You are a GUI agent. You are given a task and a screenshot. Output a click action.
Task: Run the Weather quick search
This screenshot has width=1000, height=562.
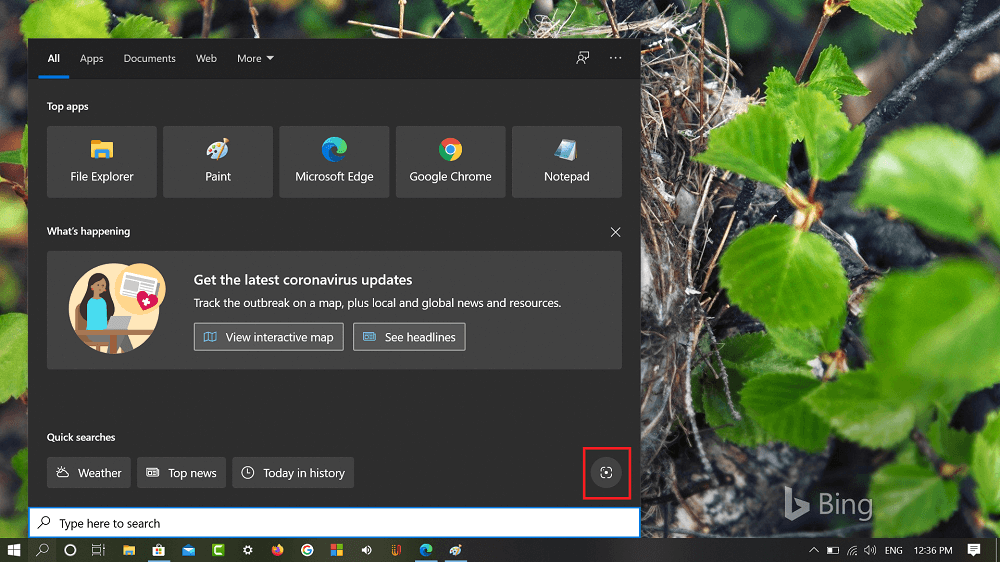(89, 473)
